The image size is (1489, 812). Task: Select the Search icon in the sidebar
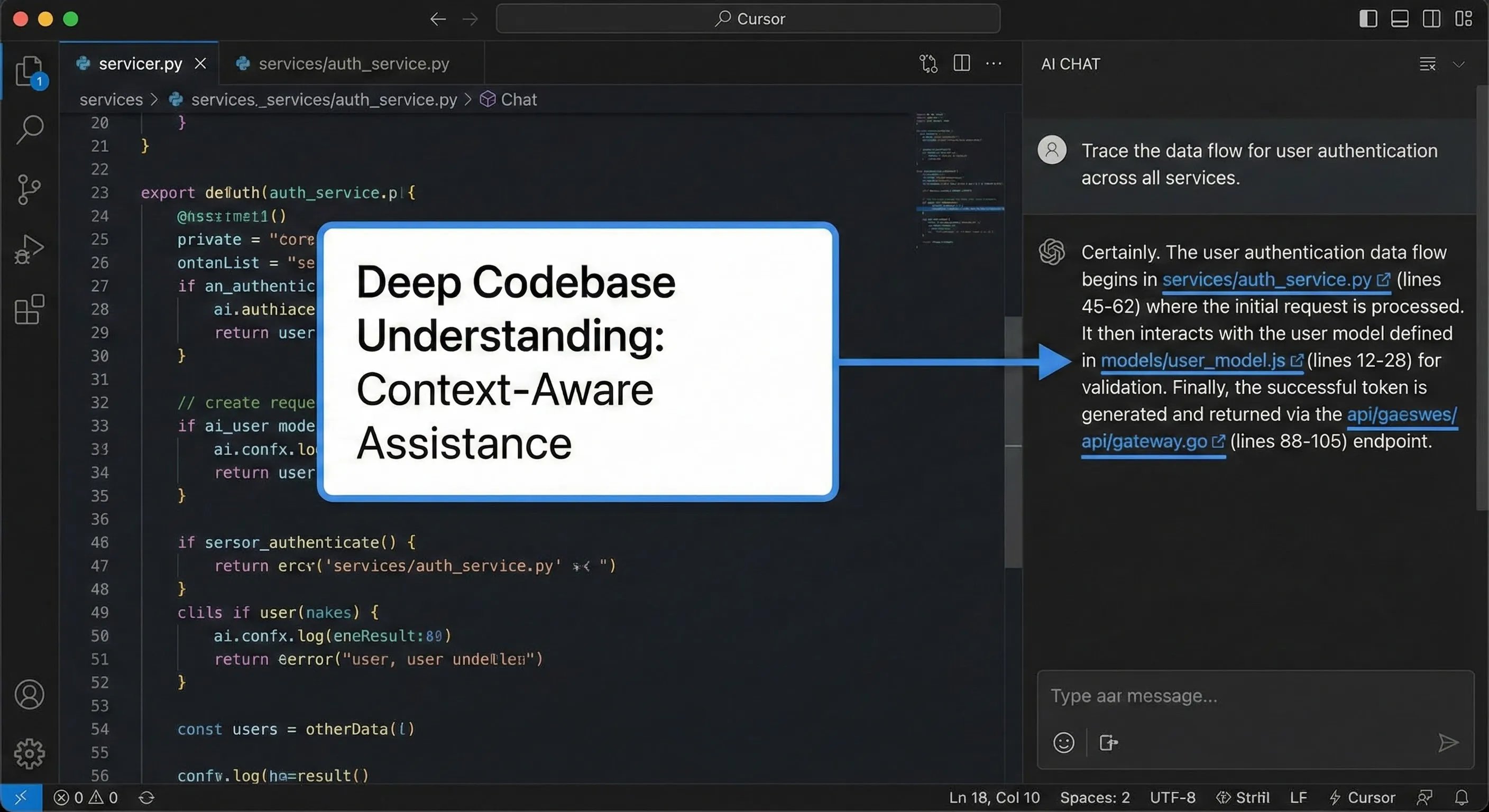click(x=29, y=130)
